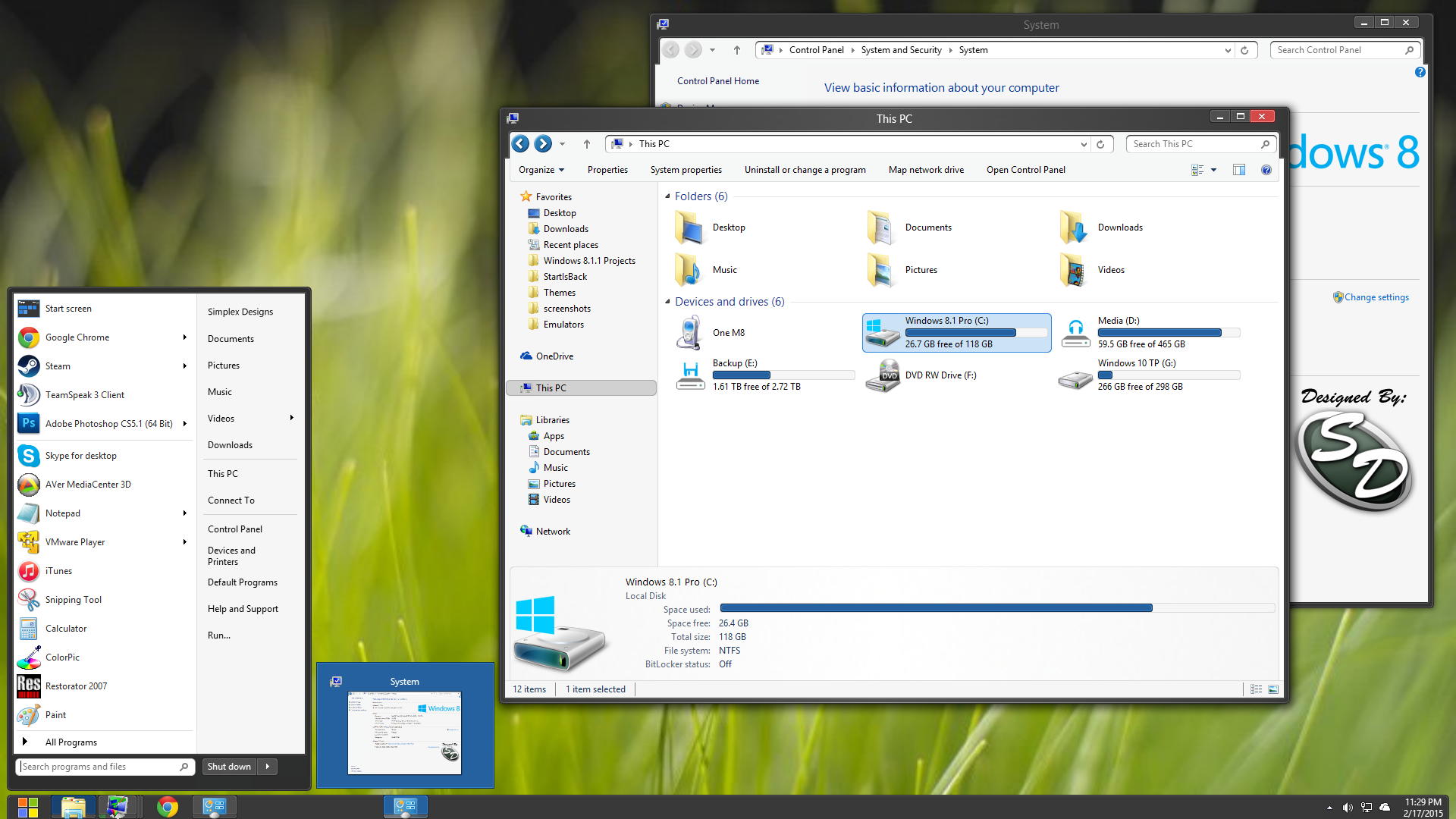
Task: Switch to details view in status bar
Action: pyautogui.click(x=1256, y=689)
